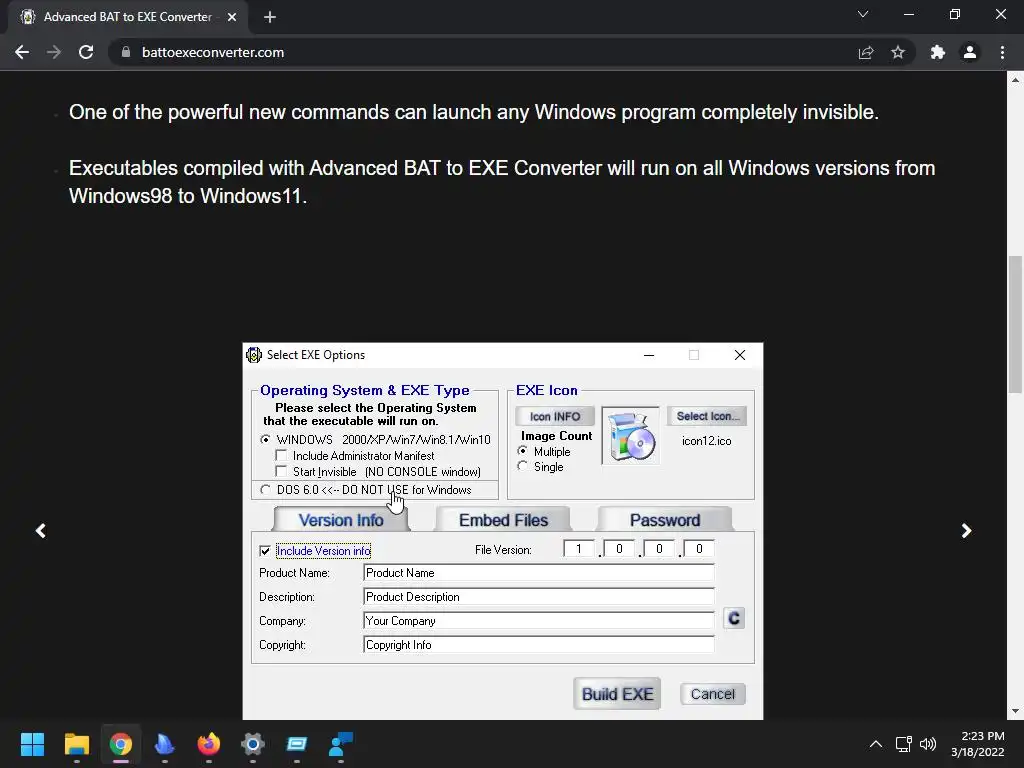Click the last File Version number field

click(699, 549)
